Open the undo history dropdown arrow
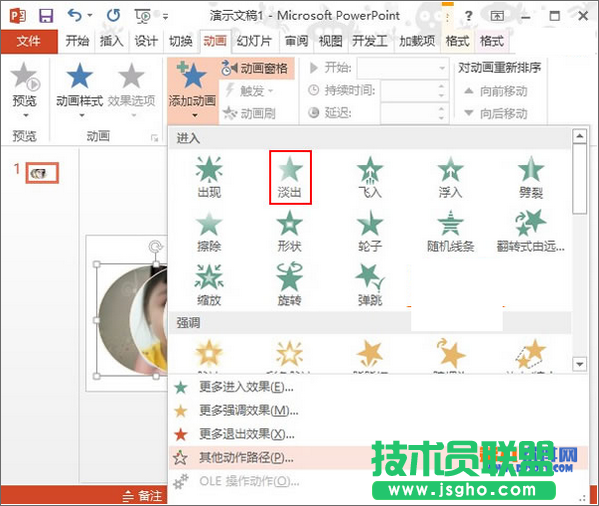Viewport: 599px width, 506px height. pos(90,15)
